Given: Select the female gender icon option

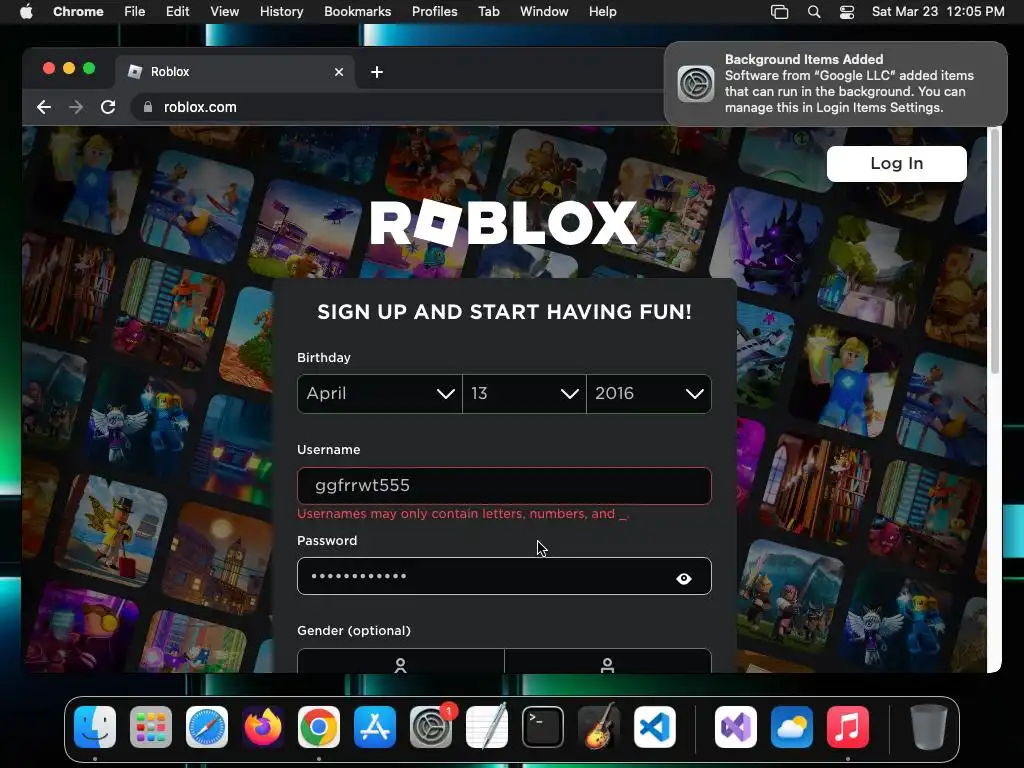Looking at the screenshot, I should (x=400, y=661).
